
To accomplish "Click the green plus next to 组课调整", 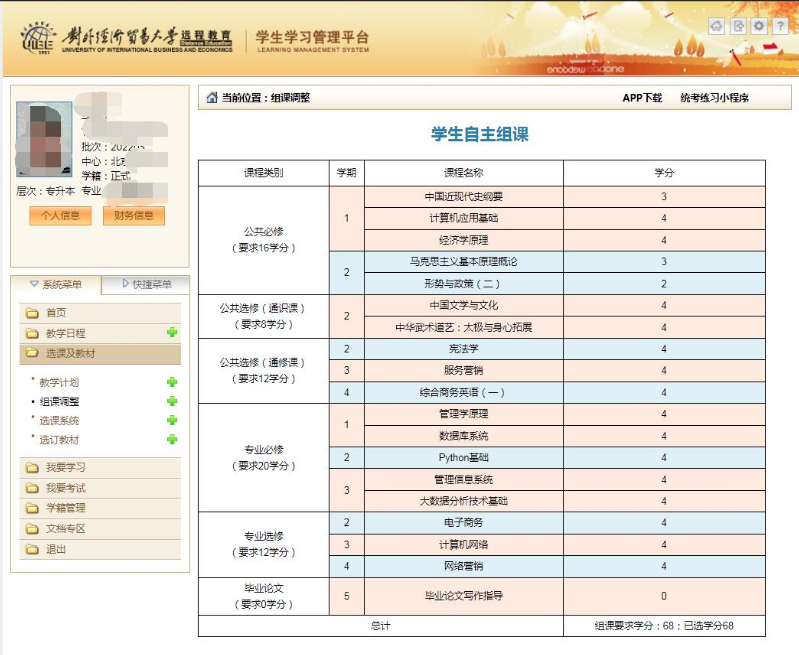I will pos(172,401).
